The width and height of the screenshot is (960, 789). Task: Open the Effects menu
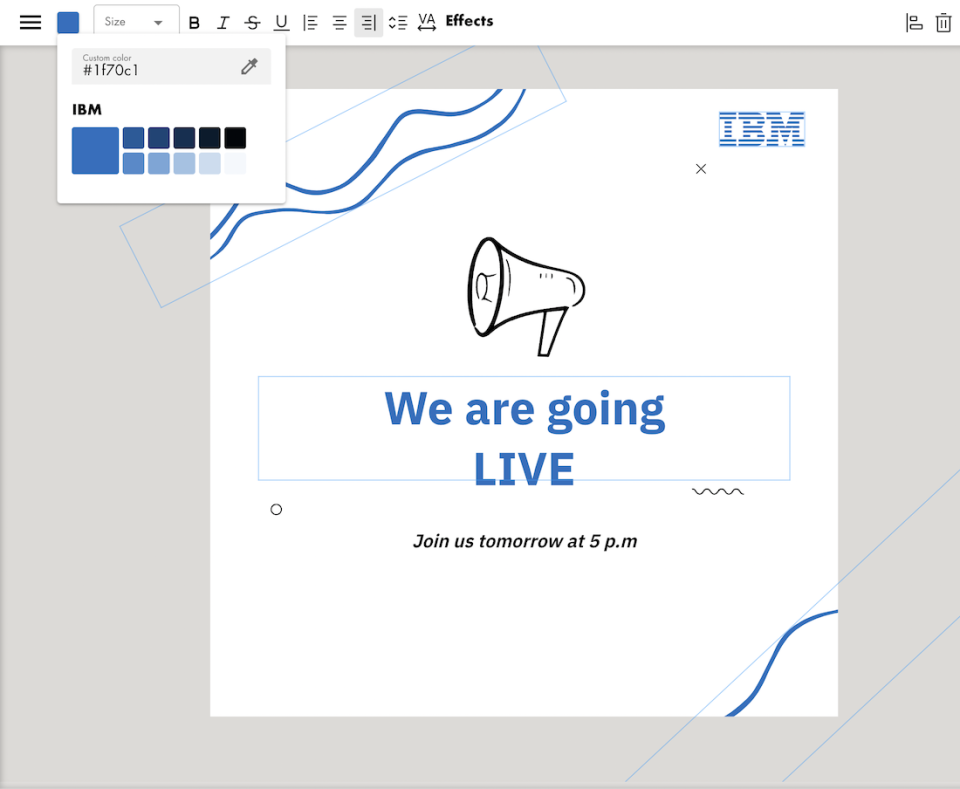pos(469,21)
